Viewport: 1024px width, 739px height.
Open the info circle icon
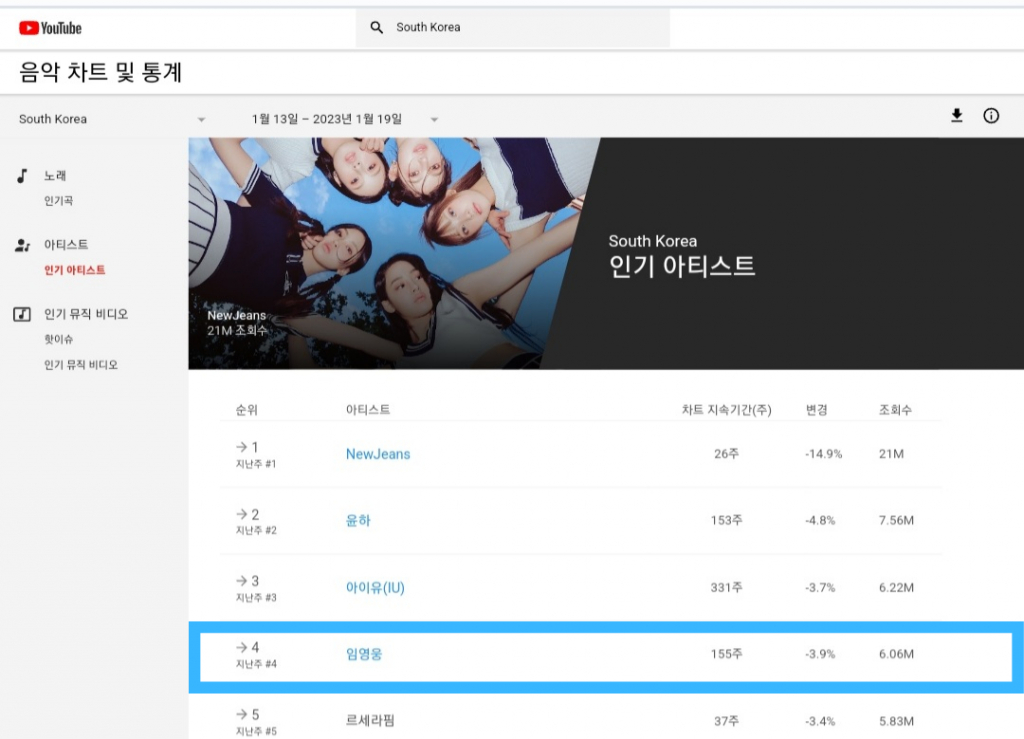pos(991,116)
